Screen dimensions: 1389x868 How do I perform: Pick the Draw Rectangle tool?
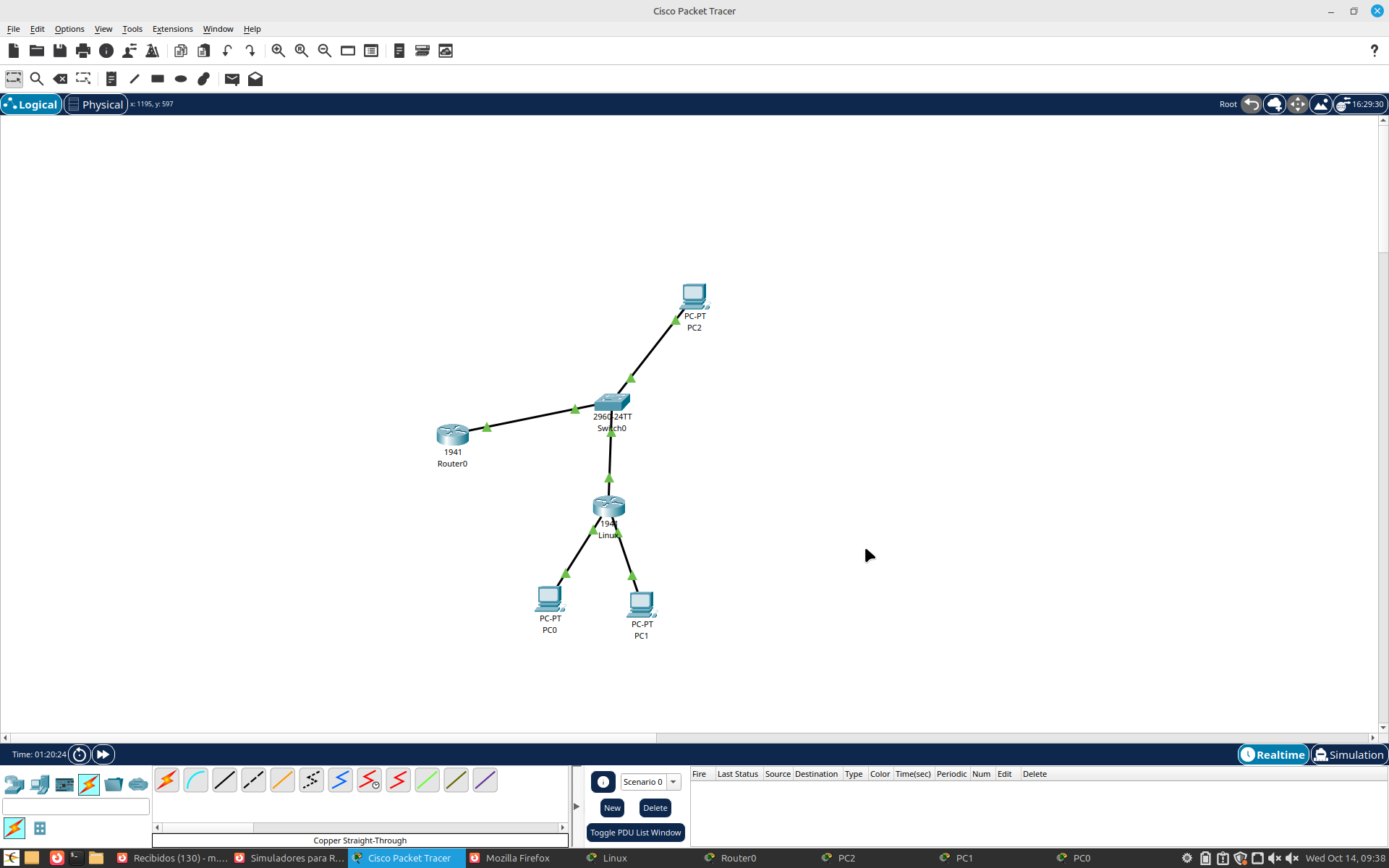coord(158,79)
